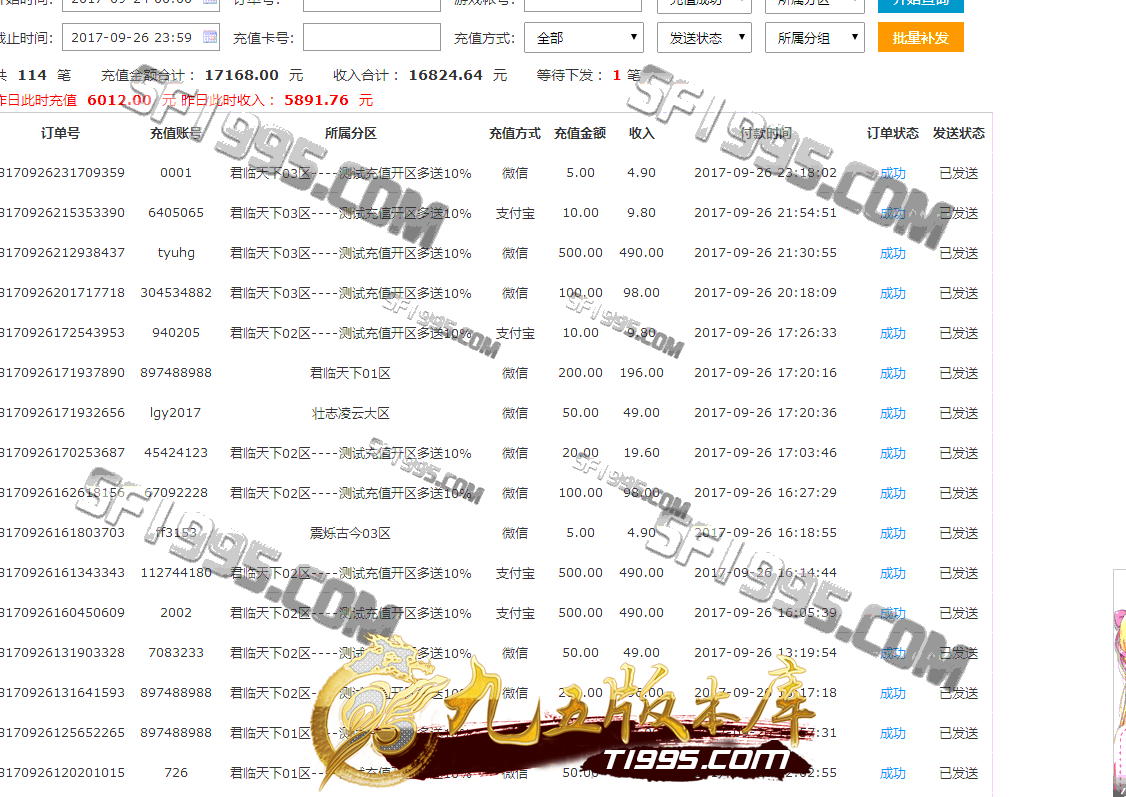Screen dimensions: 1126x797
Task: Click recharge amount 20.00
Action: (580, 453)
